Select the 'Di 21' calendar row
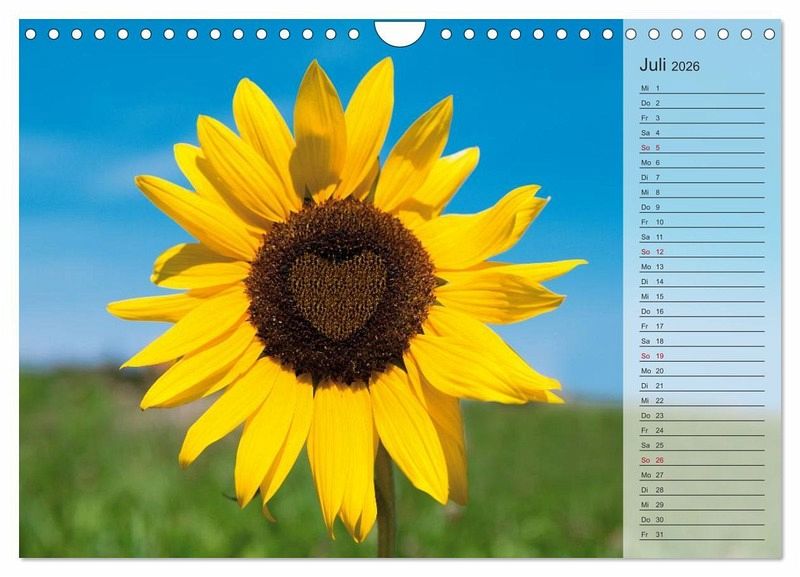 [x=702, y=386]
